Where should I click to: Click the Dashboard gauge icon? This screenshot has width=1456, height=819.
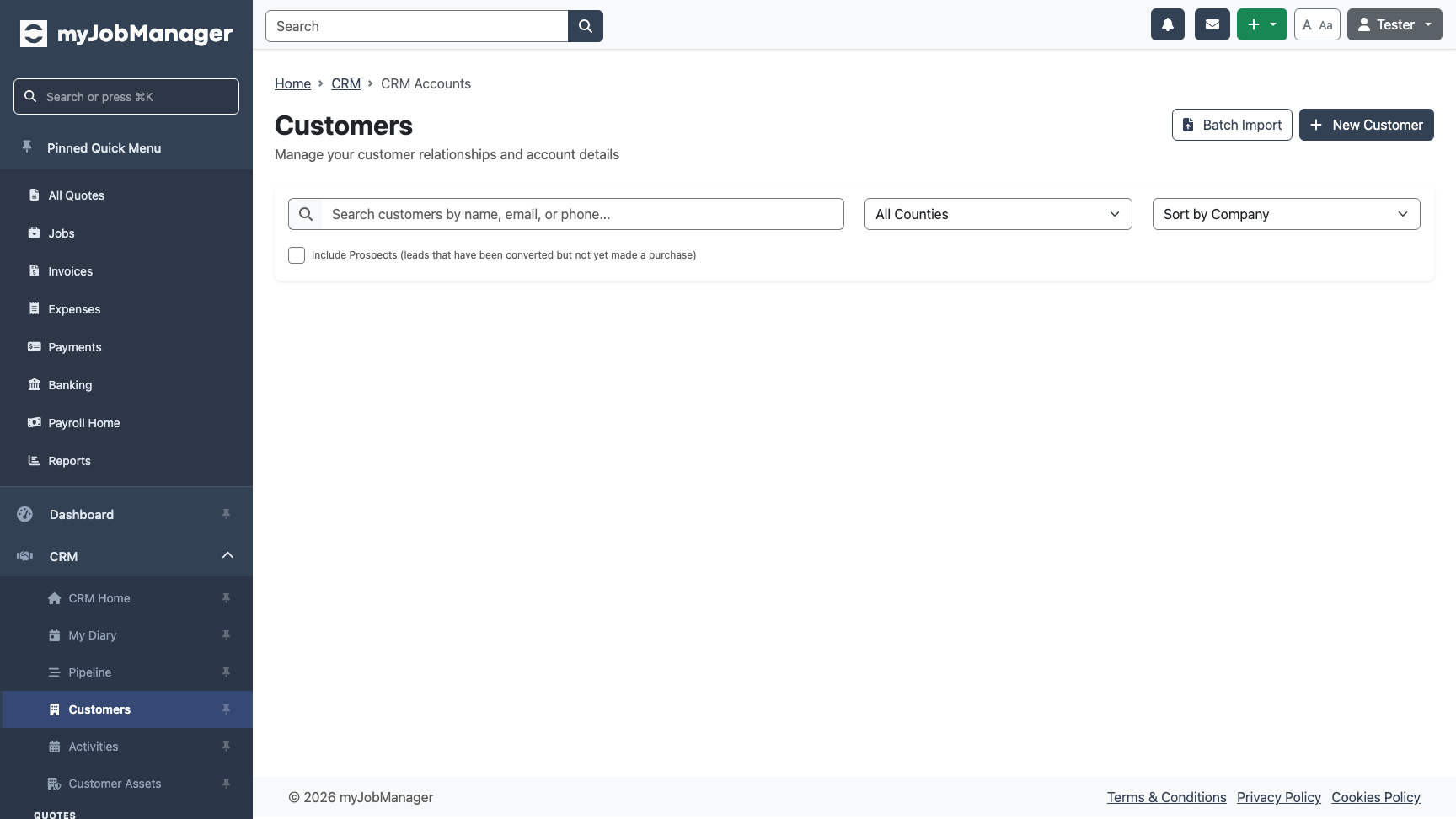[24, 514]
